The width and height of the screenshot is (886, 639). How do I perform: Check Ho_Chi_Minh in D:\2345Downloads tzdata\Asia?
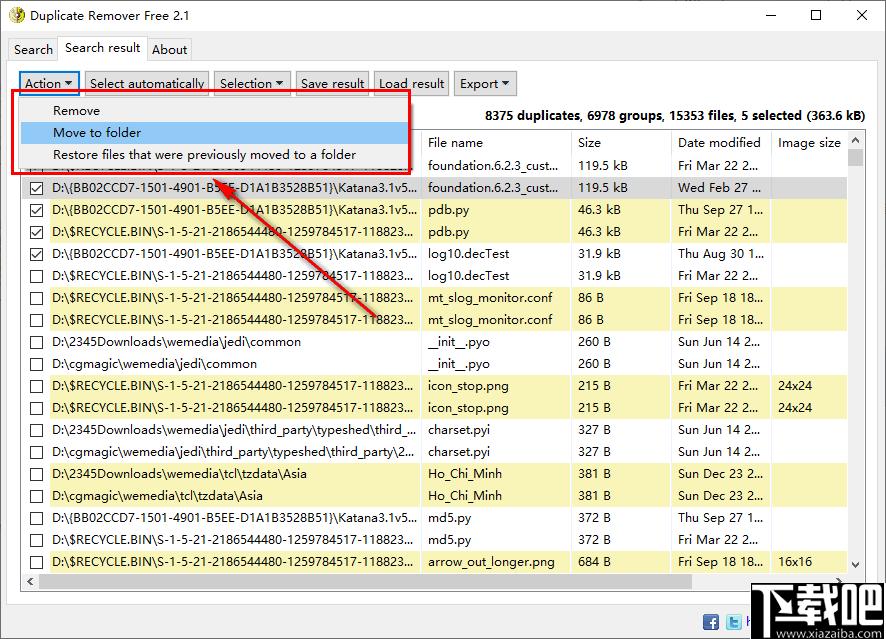pyautogui.click(x=36, y=475)
